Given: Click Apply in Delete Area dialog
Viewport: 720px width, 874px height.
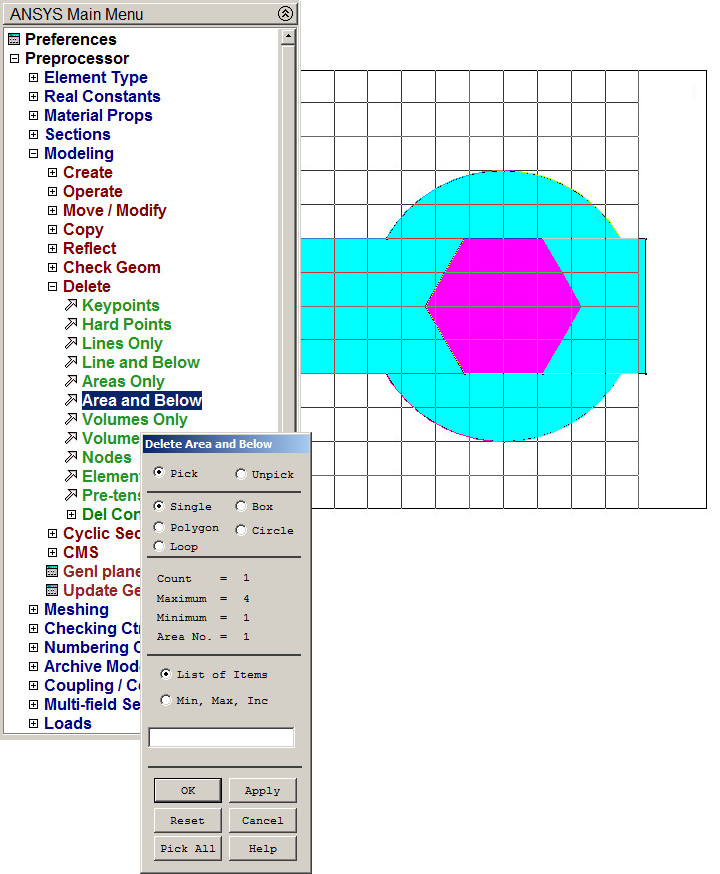Looking at the screenshot, I should click(x=262, y=790).
